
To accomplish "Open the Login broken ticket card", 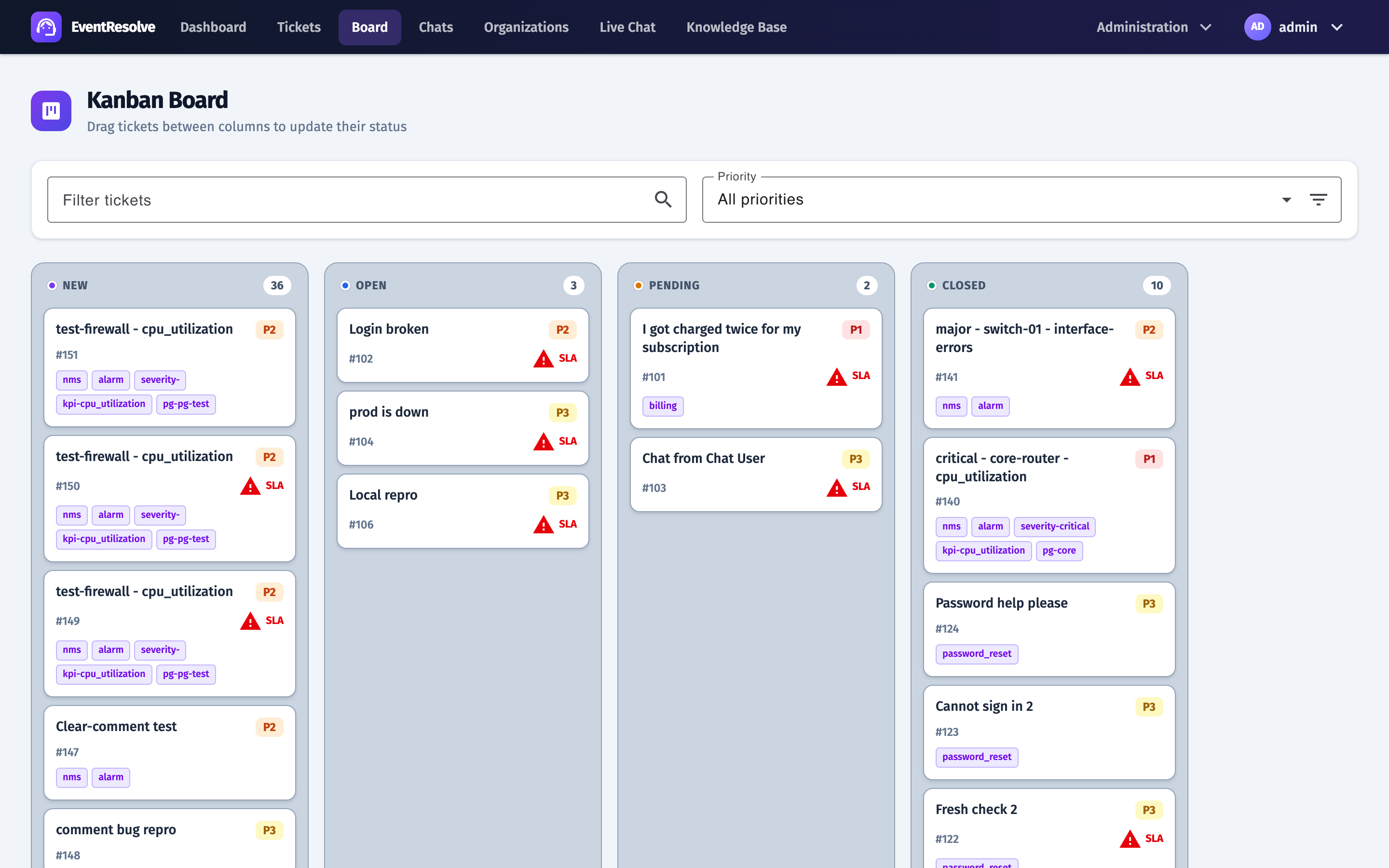I will click(x=463, y=345).
